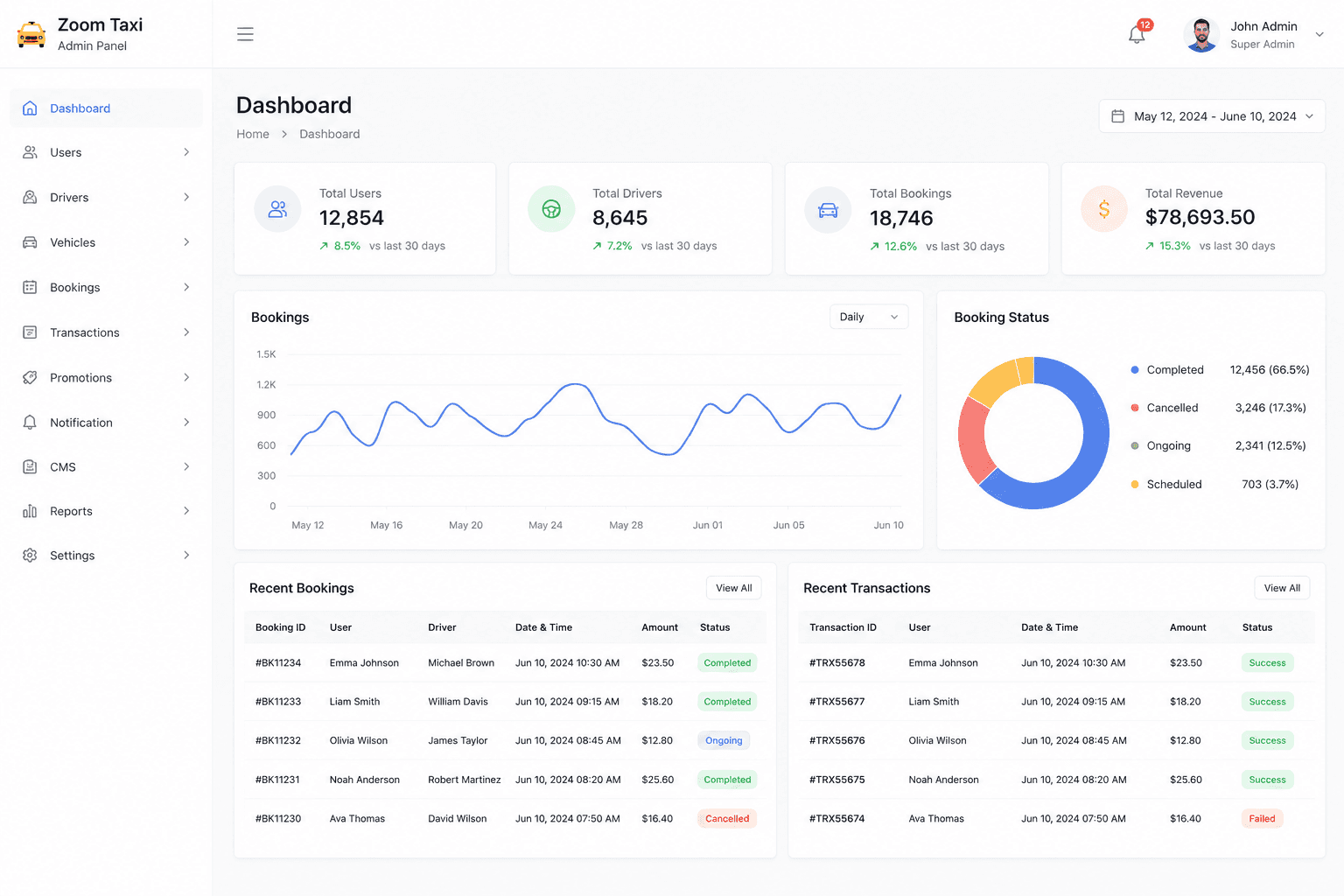Click the Users icon in sidebar
This screenshot has height=896, width=1344.
click(x=30, y=152)
